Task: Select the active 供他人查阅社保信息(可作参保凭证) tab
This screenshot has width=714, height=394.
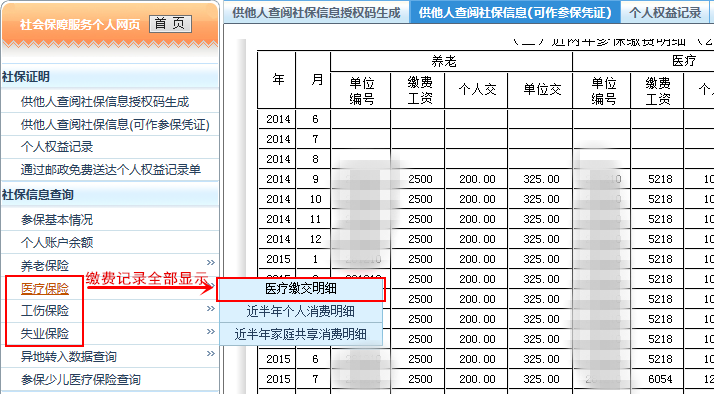Action: pyautogui.click(x=515, y=12)
